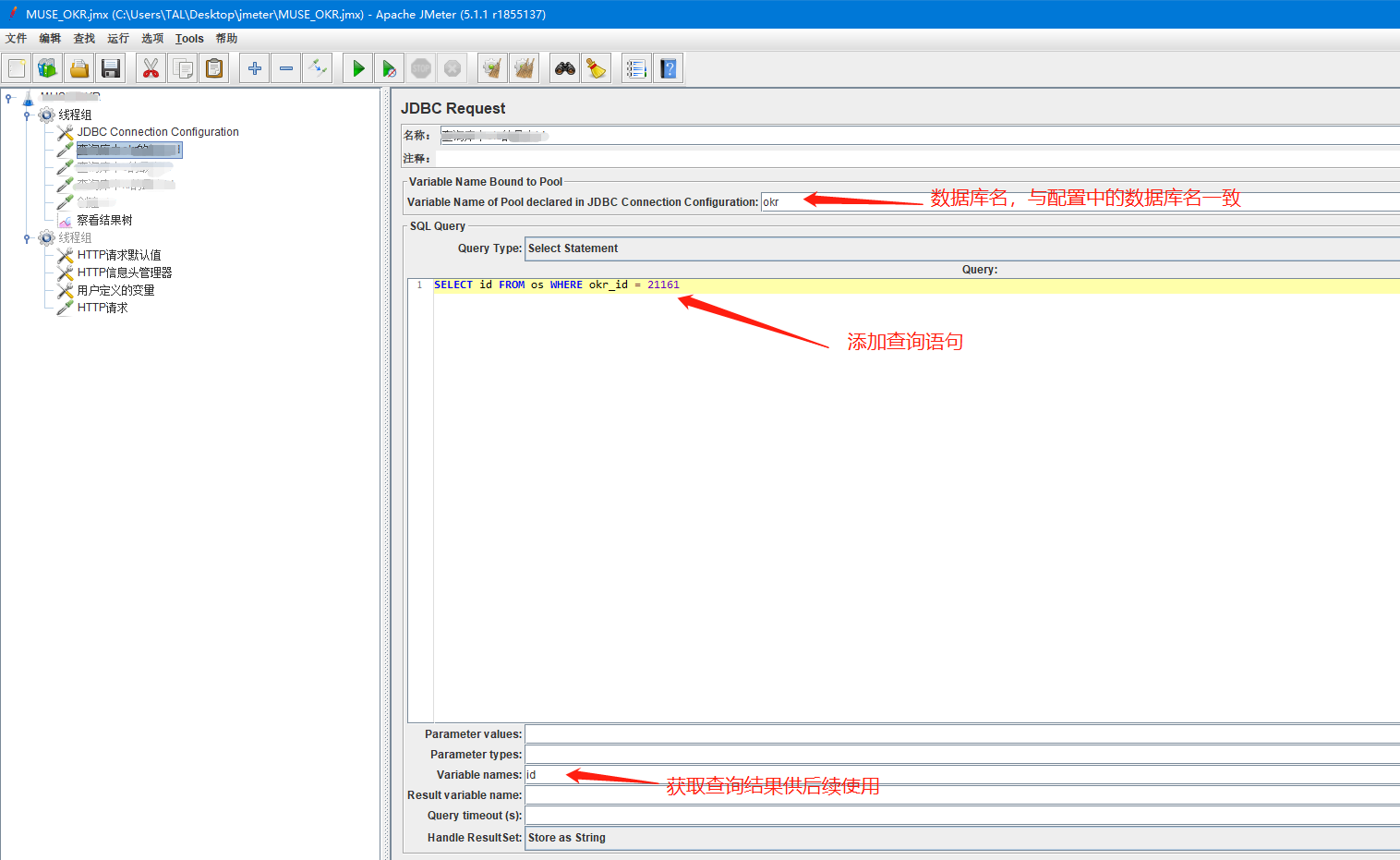The width and height of the screenshot is (1400, 860).
Task: Expand all tree nodes with plus icon
Action: 255,68
